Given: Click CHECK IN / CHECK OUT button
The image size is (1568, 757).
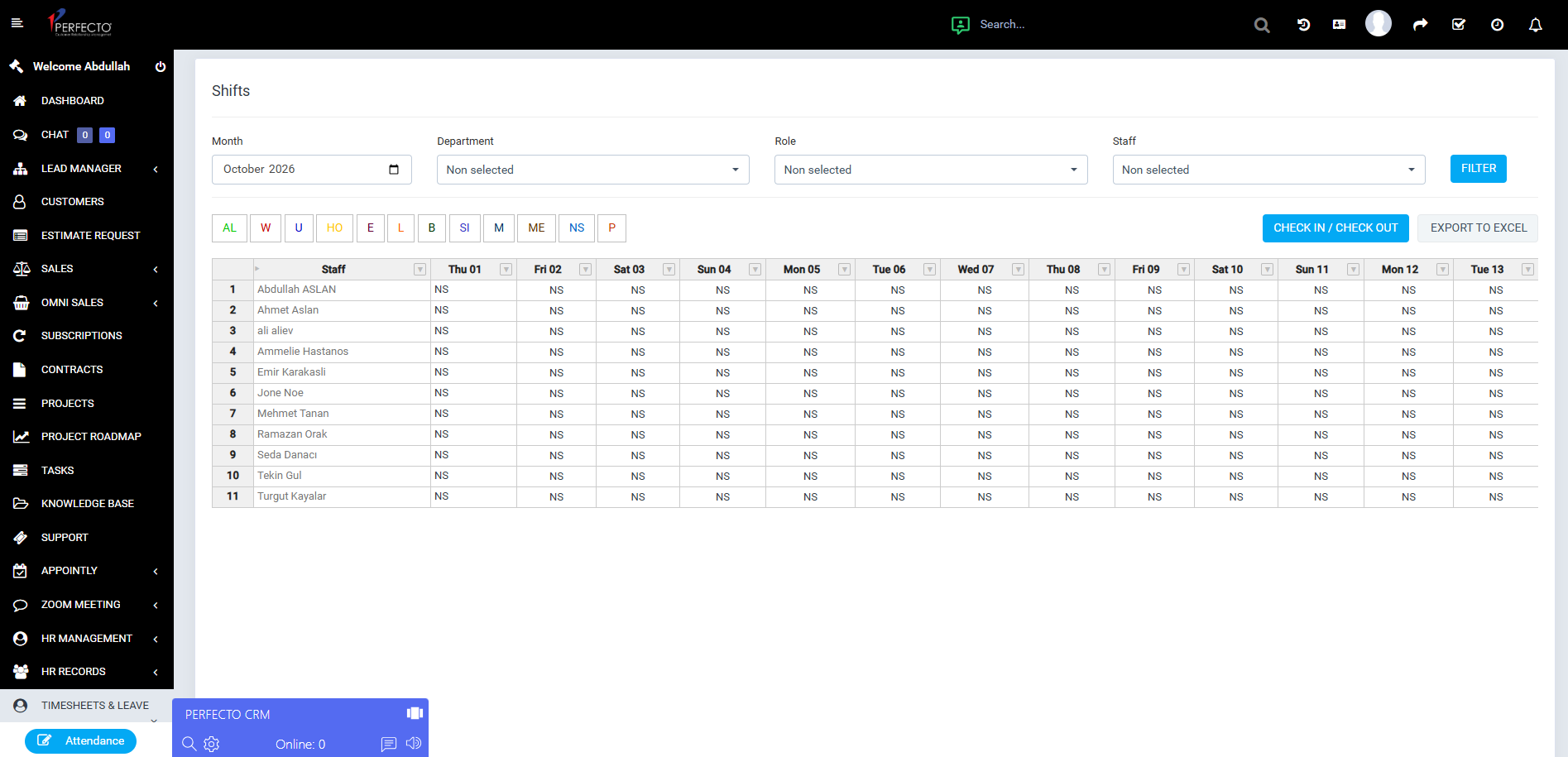Looking at the screenshot, I should coord(1335,228).
